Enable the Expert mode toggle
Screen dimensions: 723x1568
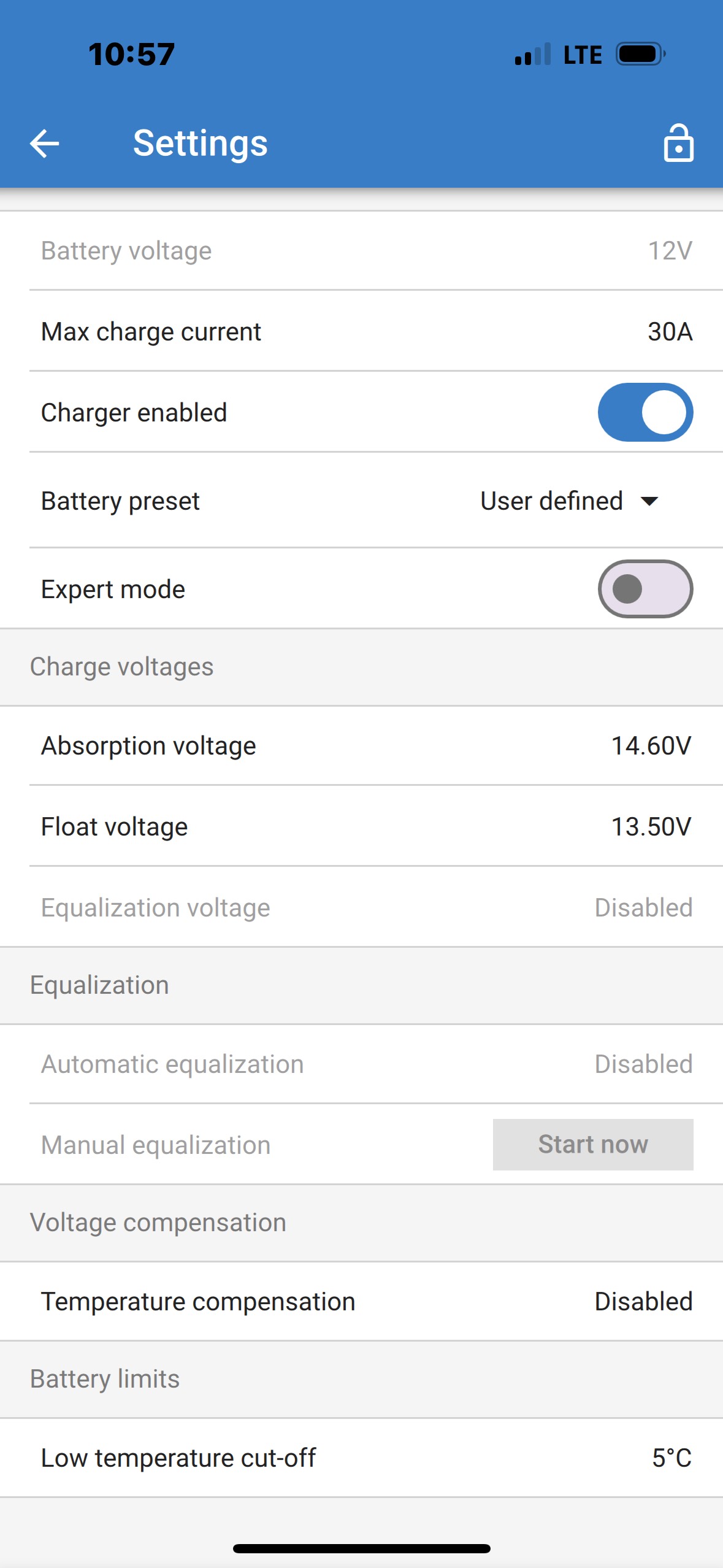pyautogui.click(x=645, y=589)
